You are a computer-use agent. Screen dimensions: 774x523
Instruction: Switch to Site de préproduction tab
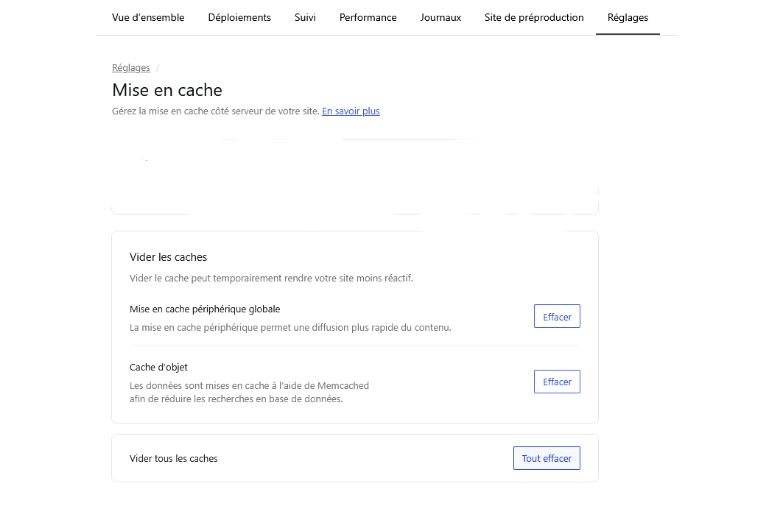point(533,17)
